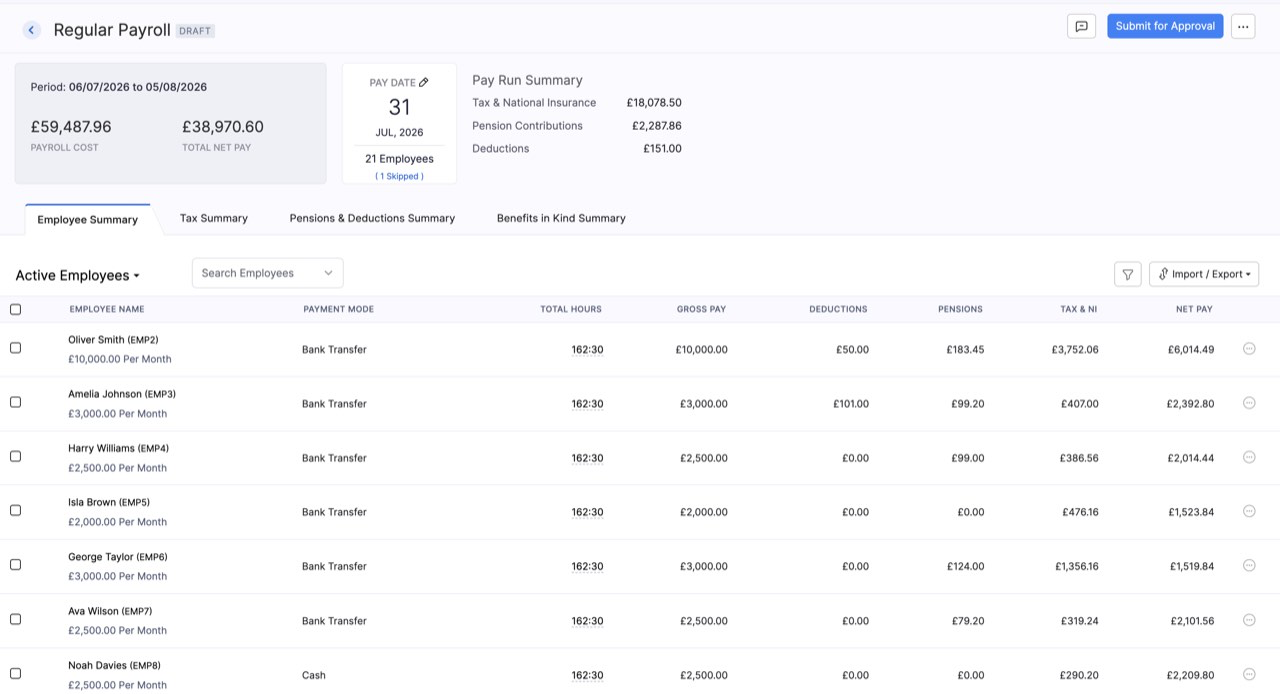Open the three-dot more options menu in header

pyautogui.click(x=1243, y=27)
